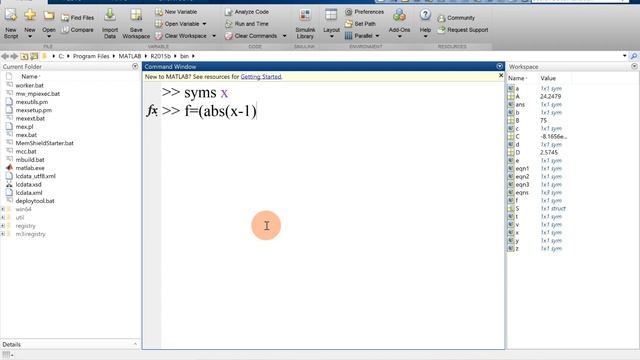The width and height of the screenshot is (640, 360).
Task: Select worker.bat in Current Folder
Action: pyautogui.click(x=29, y=85)
